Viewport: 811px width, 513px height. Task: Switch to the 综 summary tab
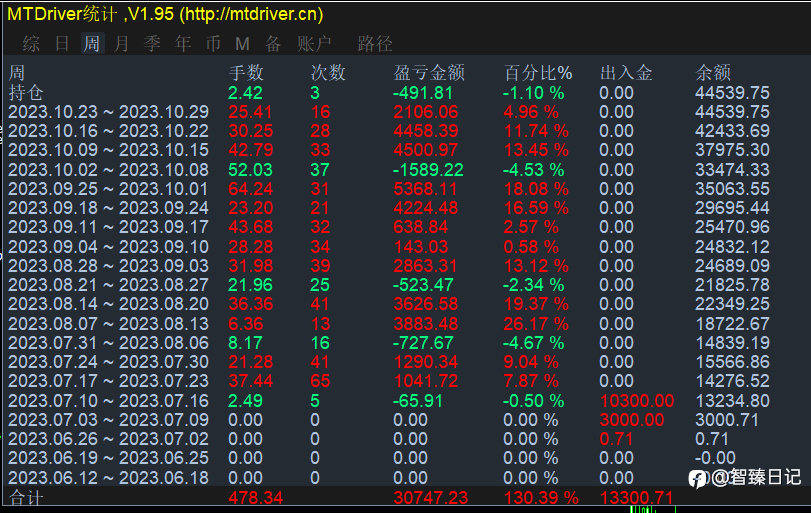[x=32, y=44]
